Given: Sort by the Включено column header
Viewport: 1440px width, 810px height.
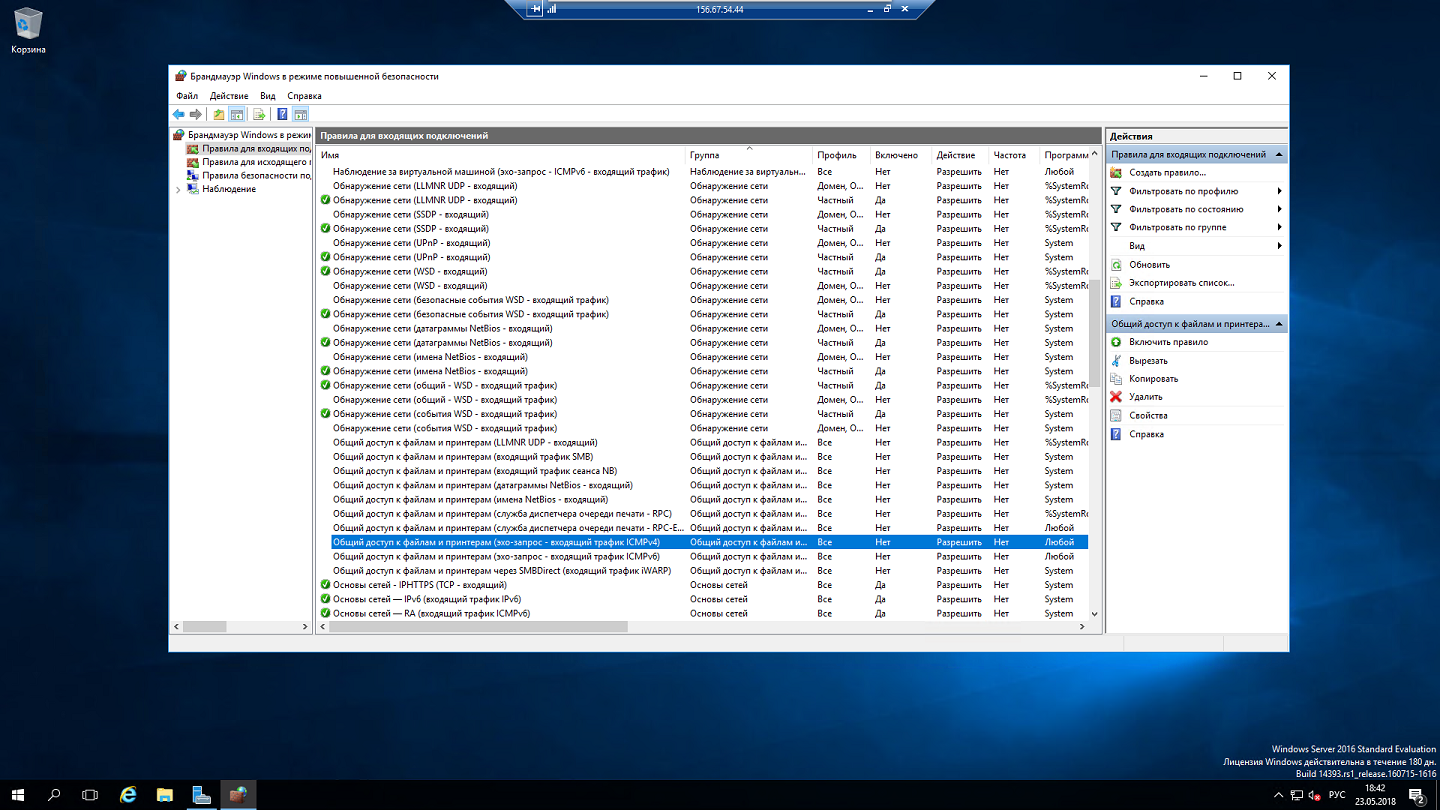Looking at the screenshot, I should (x=901, y=155).
